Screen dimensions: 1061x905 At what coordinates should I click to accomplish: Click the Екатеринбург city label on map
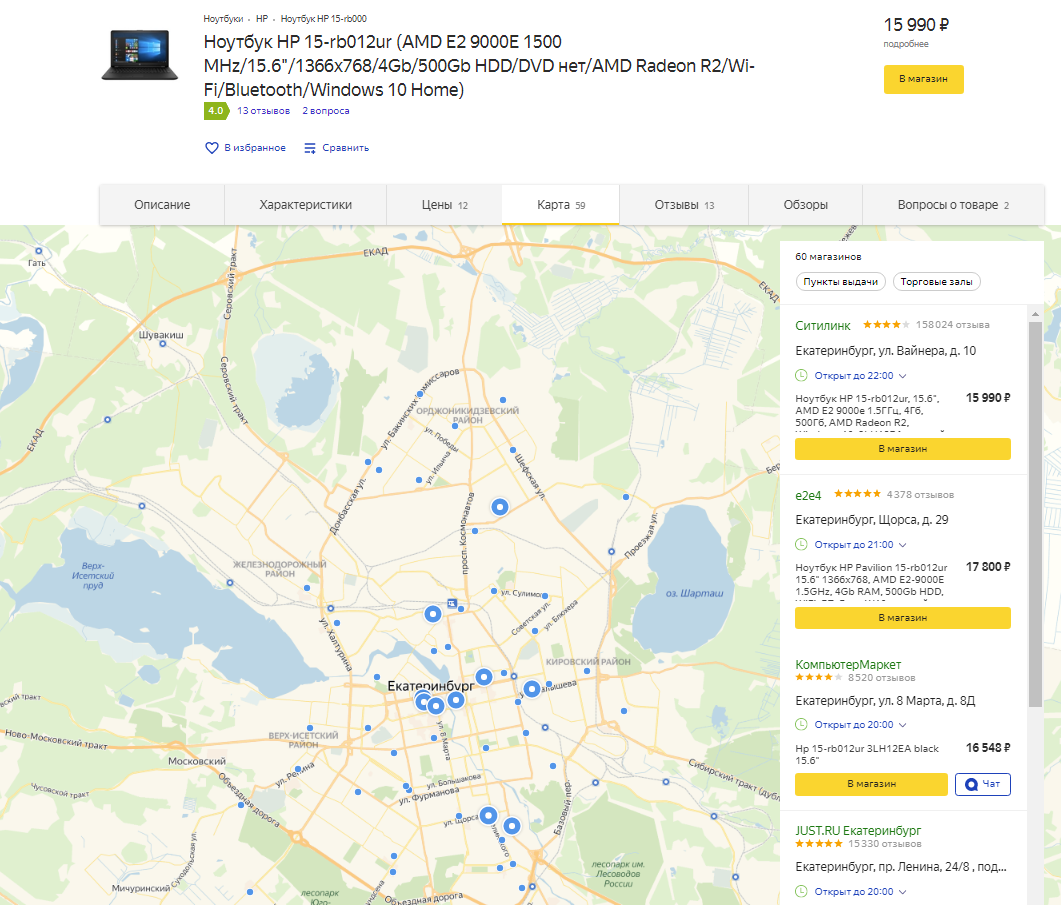pos(430,686)
